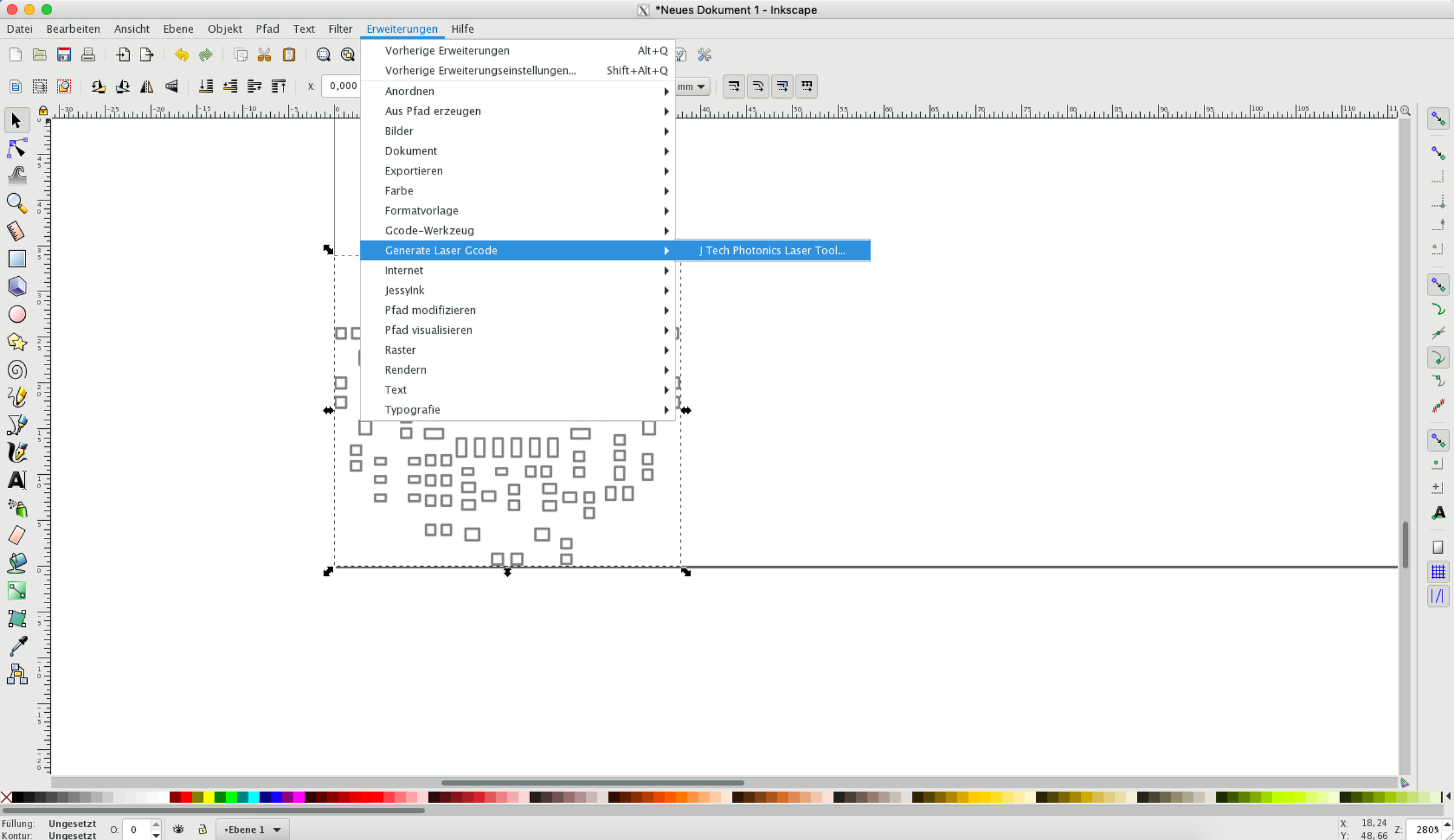Select the Ellipse circle tool
Screen dimensions: 1454x840
click(x=17, y=314)
